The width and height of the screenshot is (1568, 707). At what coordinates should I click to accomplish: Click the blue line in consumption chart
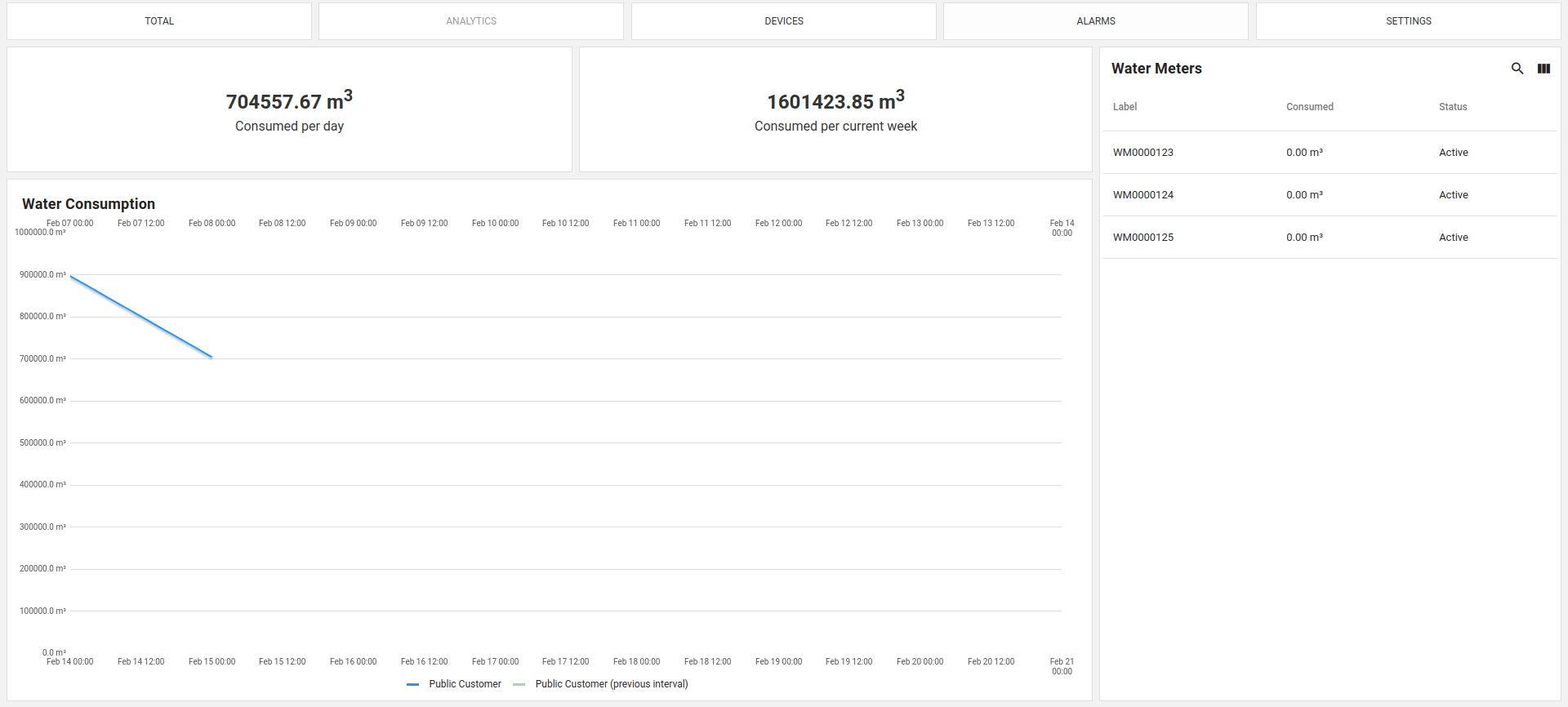141,318
